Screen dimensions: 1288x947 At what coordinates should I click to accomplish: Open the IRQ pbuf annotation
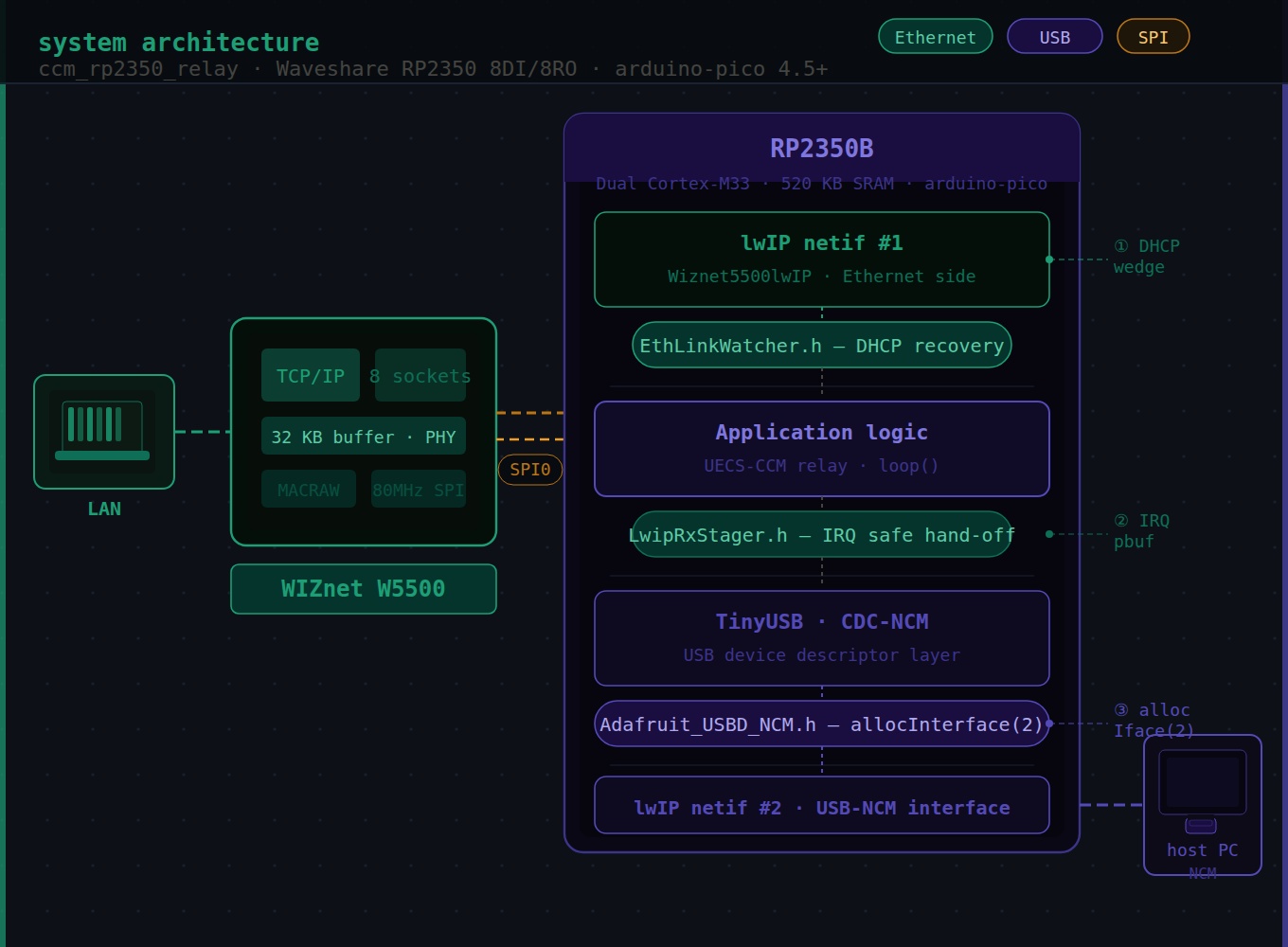point(1141,531)
